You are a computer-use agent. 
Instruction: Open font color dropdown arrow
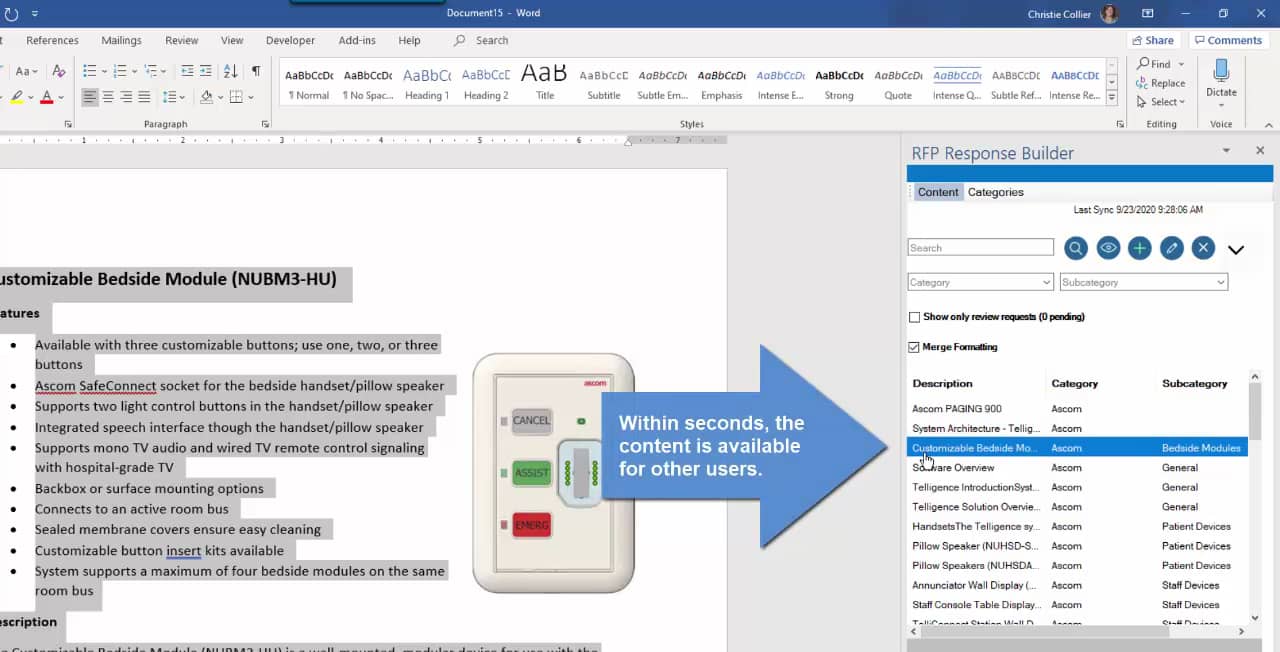click(x=60, y=97)
